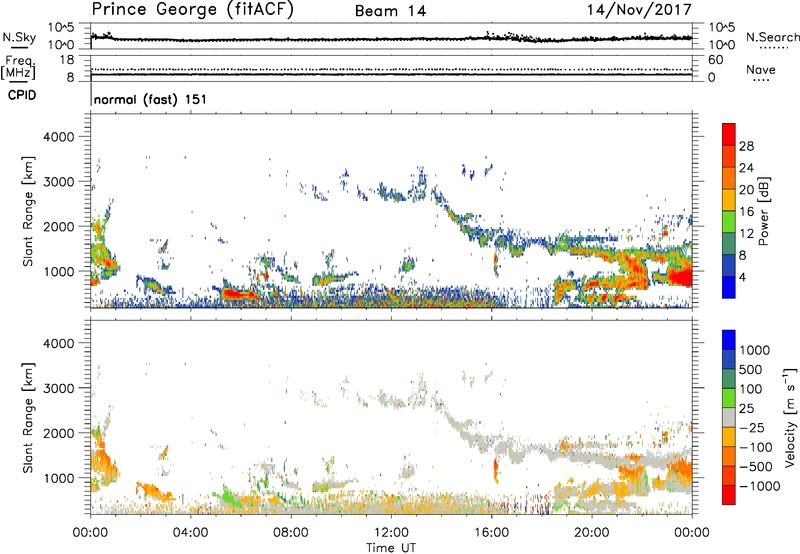
Task: Click the Freq. [MHz] axis label
Action: (18, 68)
